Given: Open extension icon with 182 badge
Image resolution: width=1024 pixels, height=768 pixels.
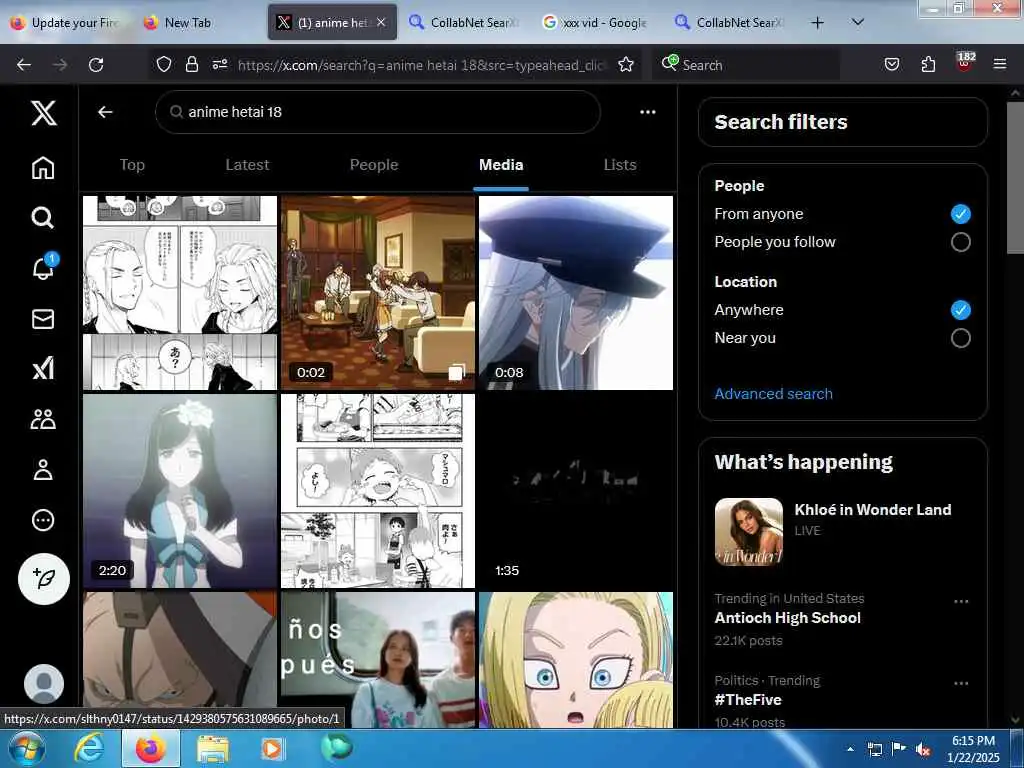Looking at the screenshot, I should [x=964, y=63].
